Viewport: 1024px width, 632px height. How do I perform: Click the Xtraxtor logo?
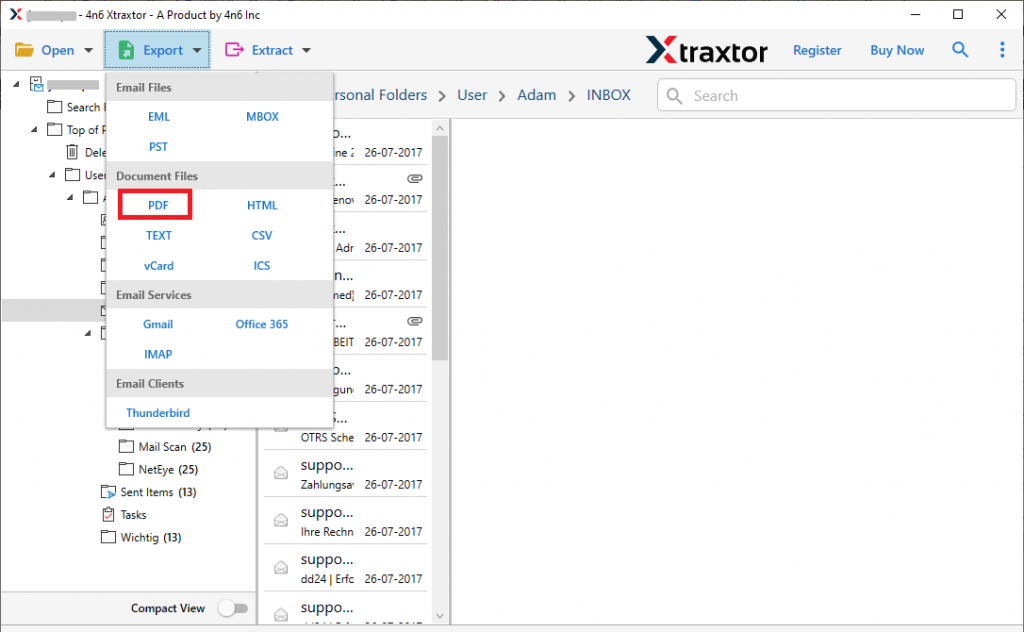coord(706,50)
